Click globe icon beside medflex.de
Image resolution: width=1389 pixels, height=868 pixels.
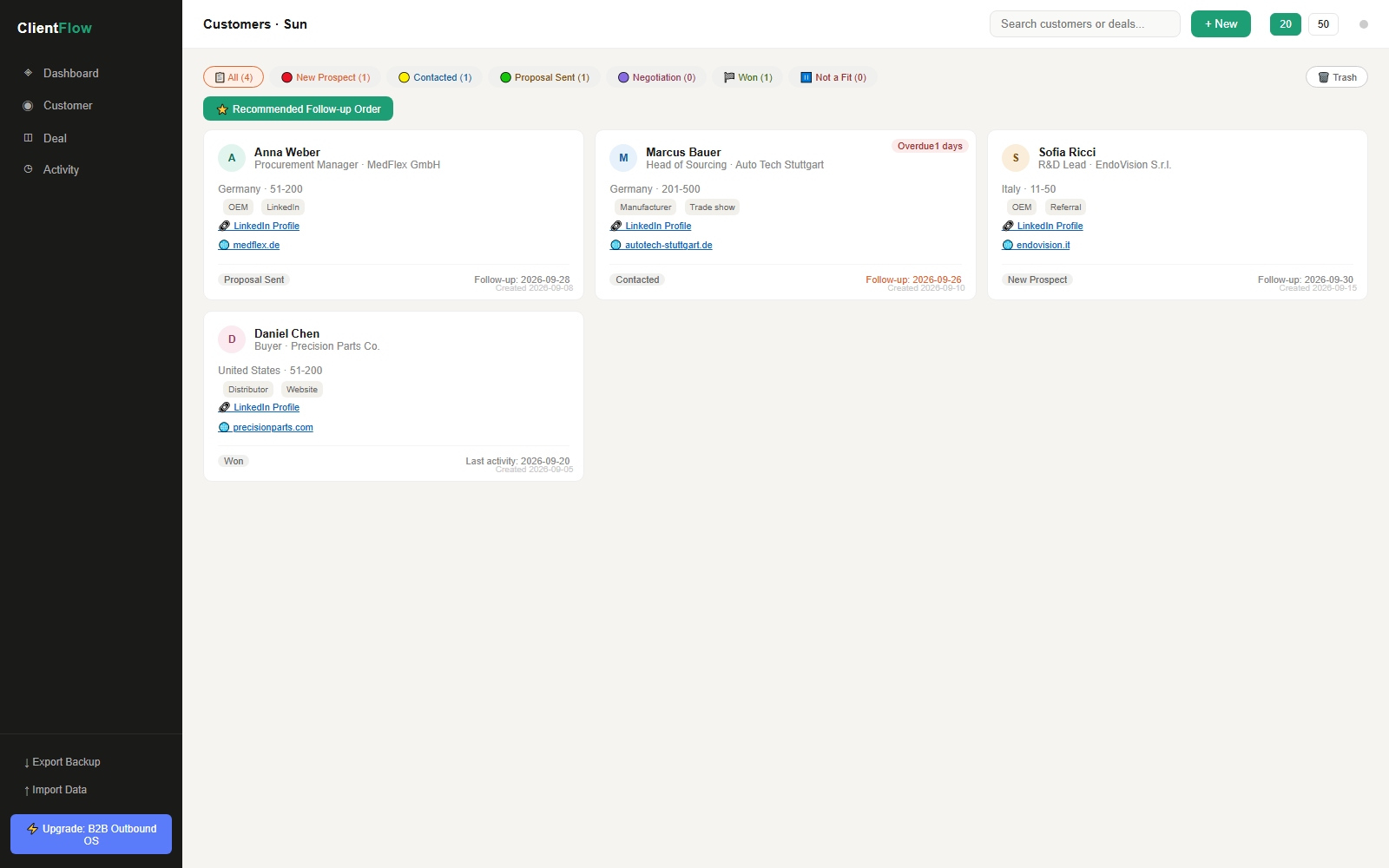[x=224, y=245]
